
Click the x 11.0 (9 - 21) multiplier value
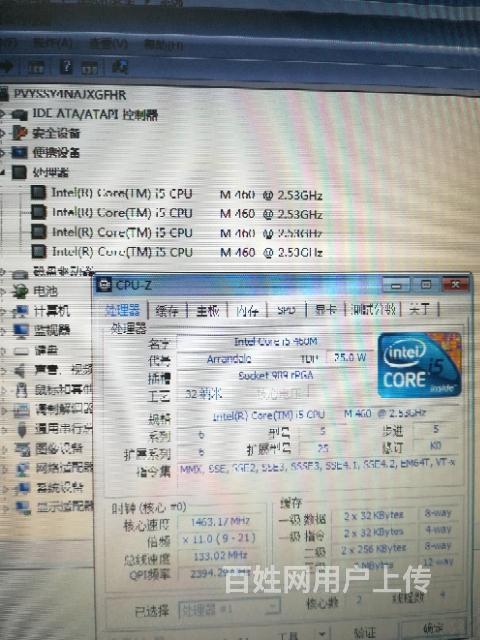coord(219,539)
